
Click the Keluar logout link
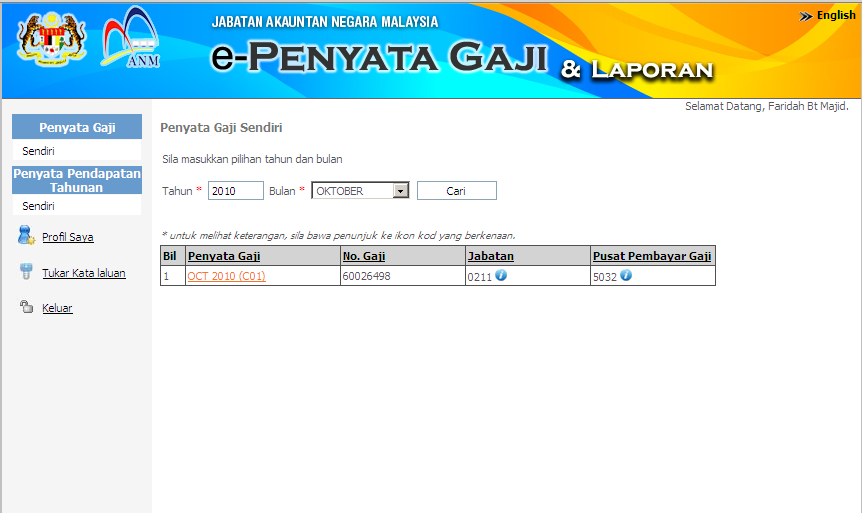[x=57, y=308]
